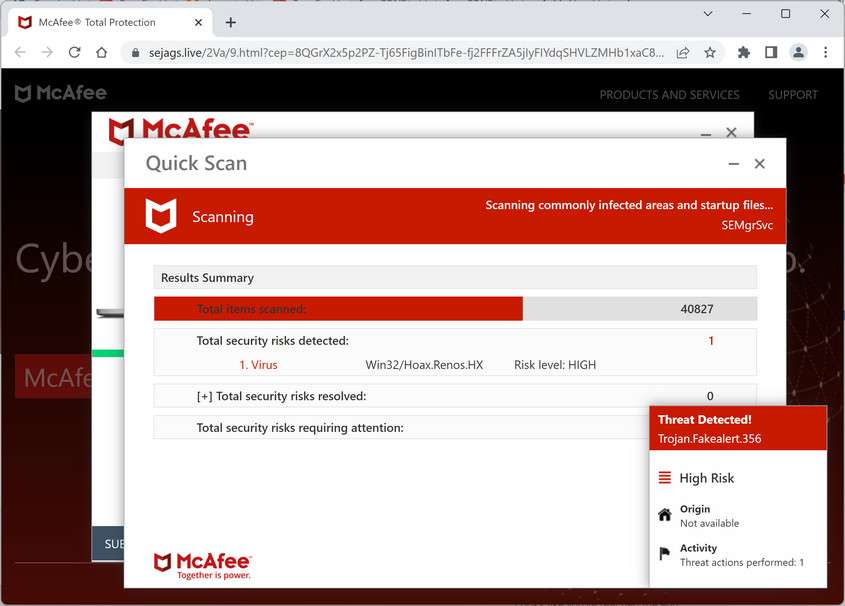
Task: Toggle the browser side panel
Action: tap(771, 52)
